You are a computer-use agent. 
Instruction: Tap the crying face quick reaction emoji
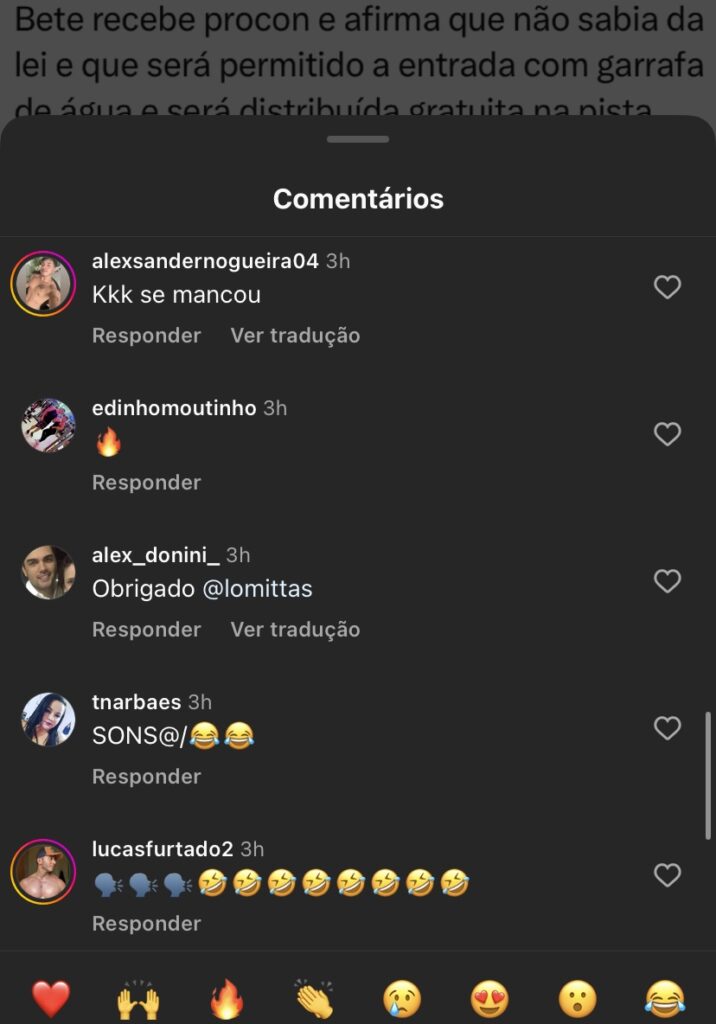pyautogui.click(x=402, y=998)
